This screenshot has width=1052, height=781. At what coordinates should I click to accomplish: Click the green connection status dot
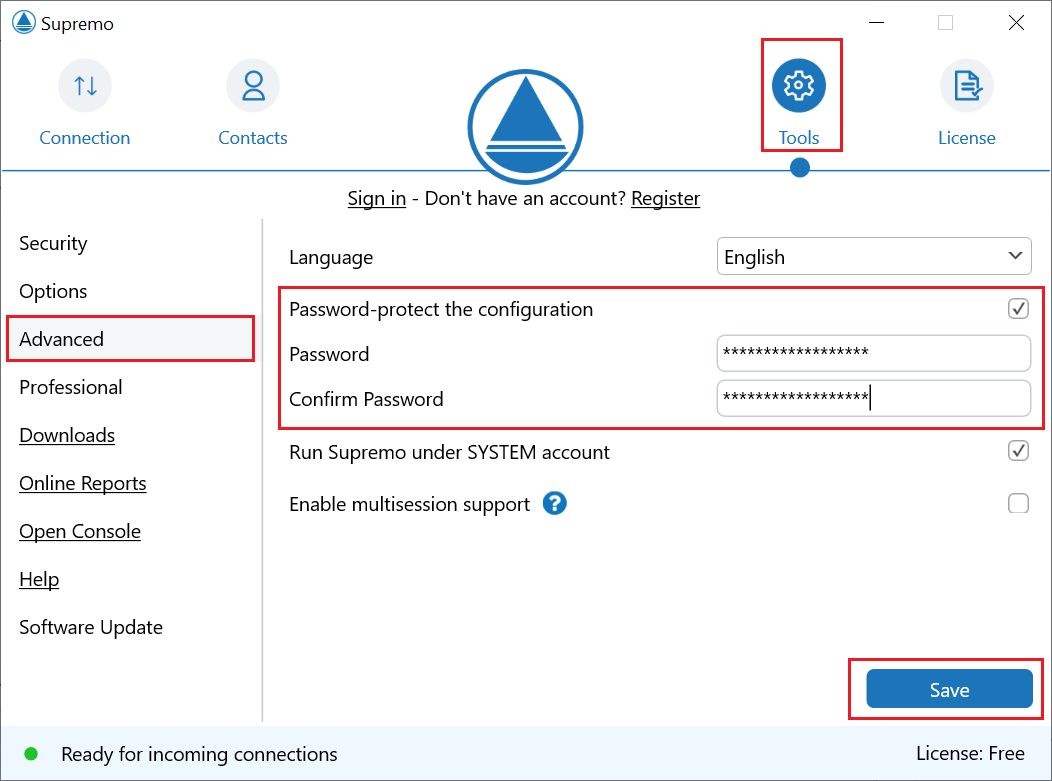[31, 753]
